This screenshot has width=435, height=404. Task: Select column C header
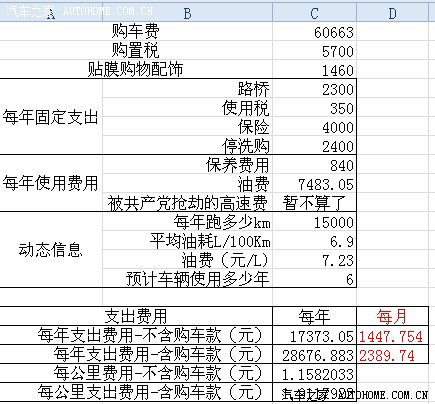[x=314, y=13]
